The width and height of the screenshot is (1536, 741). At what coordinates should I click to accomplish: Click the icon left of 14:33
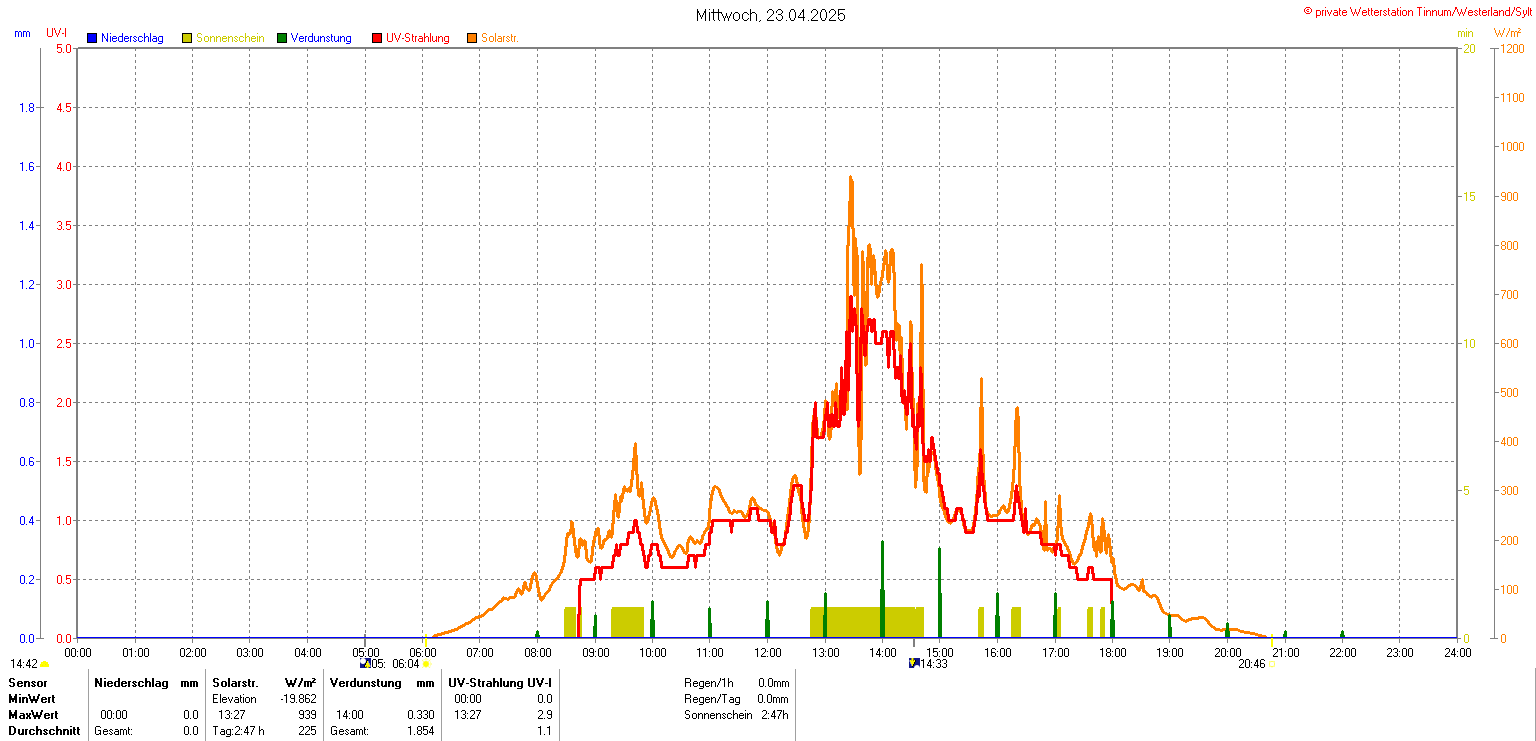pyautogui.click(x=913, y=663)
